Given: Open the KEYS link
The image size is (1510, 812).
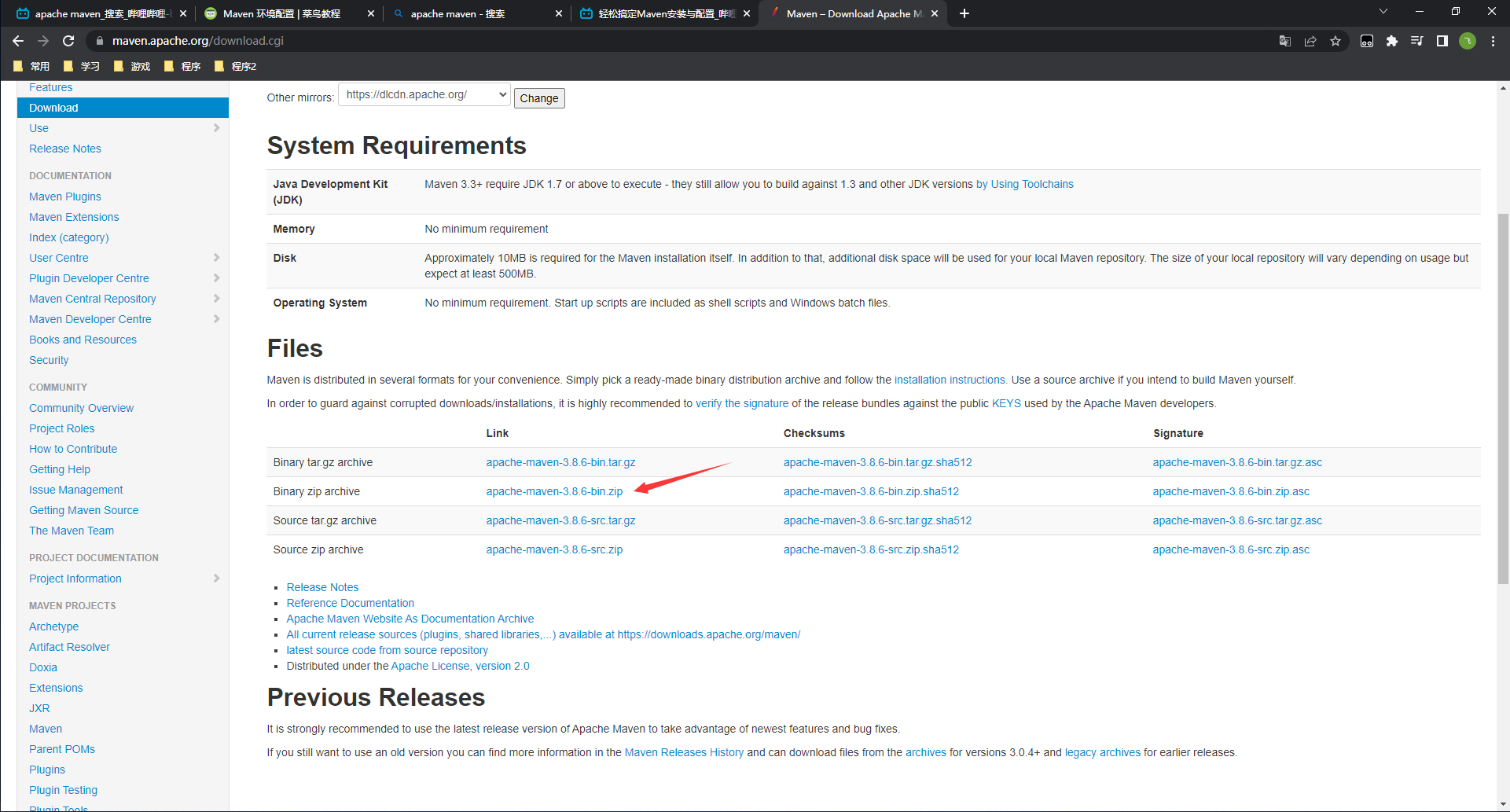Looking at the screenshot, I should [1006, 403].
